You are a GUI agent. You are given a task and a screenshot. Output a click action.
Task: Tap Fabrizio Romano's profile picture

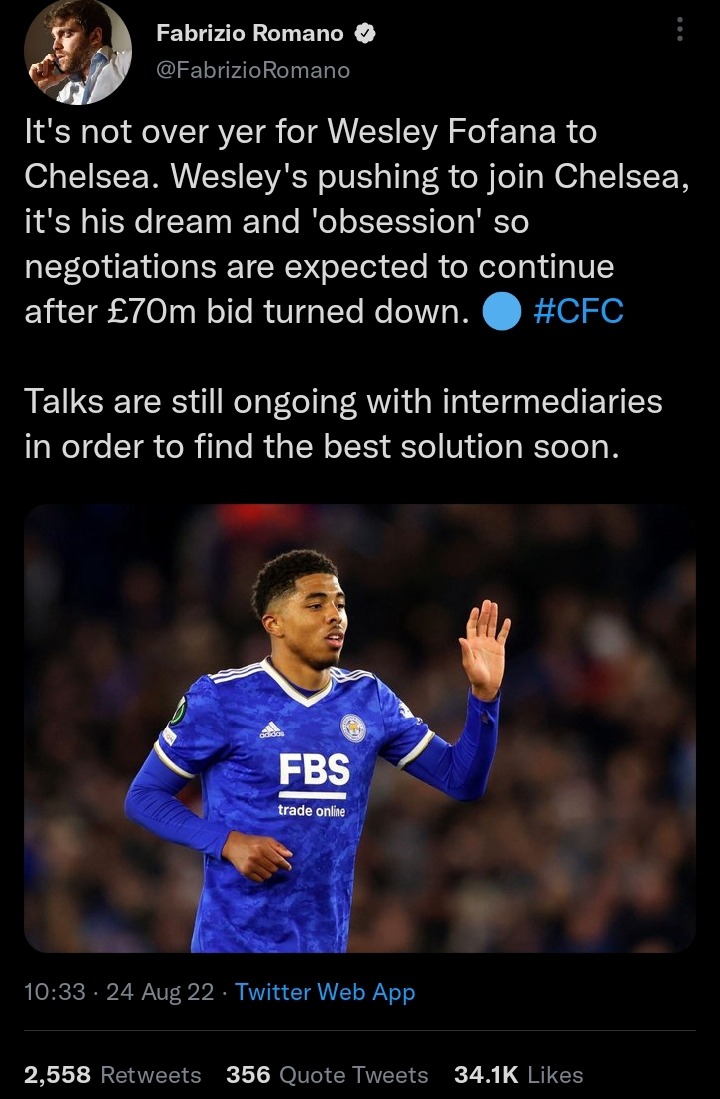[78, 52]
